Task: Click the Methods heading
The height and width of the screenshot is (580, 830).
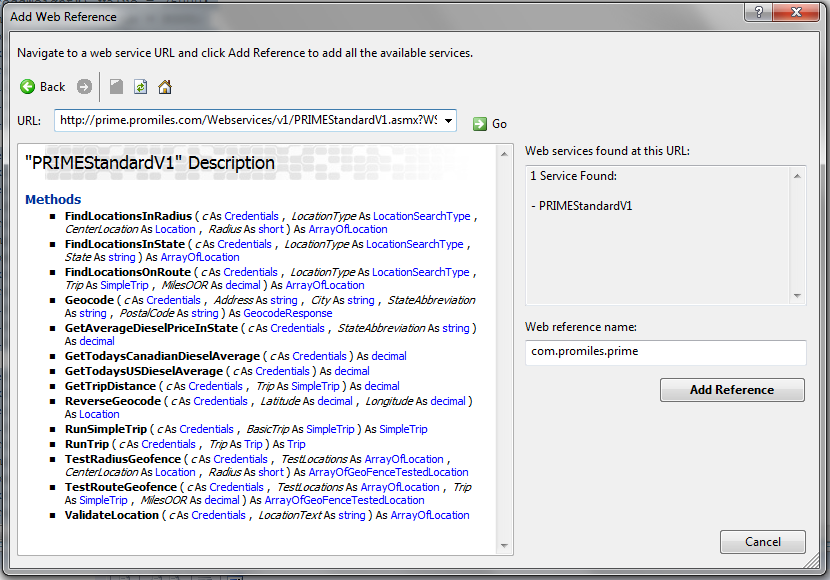Action: pos(53,200)
